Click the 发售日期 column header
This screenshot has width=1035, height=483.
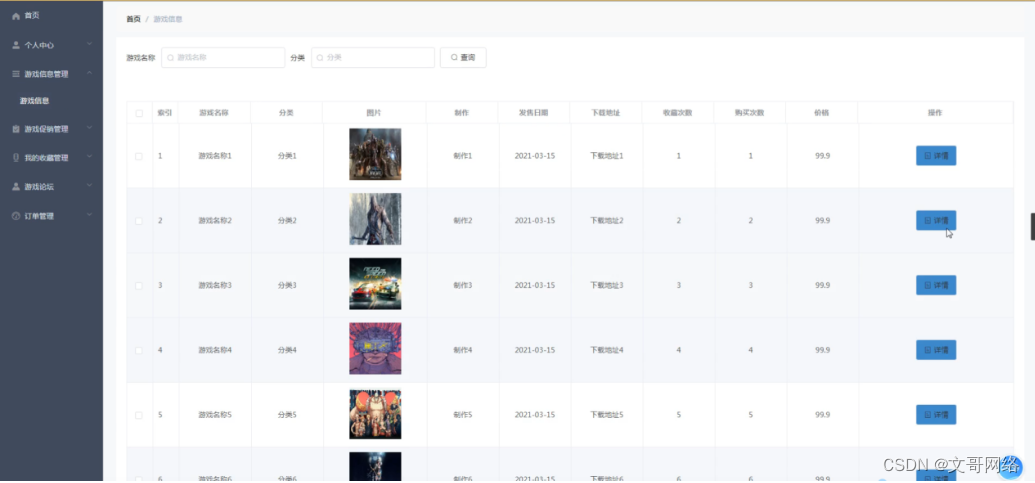533,113
